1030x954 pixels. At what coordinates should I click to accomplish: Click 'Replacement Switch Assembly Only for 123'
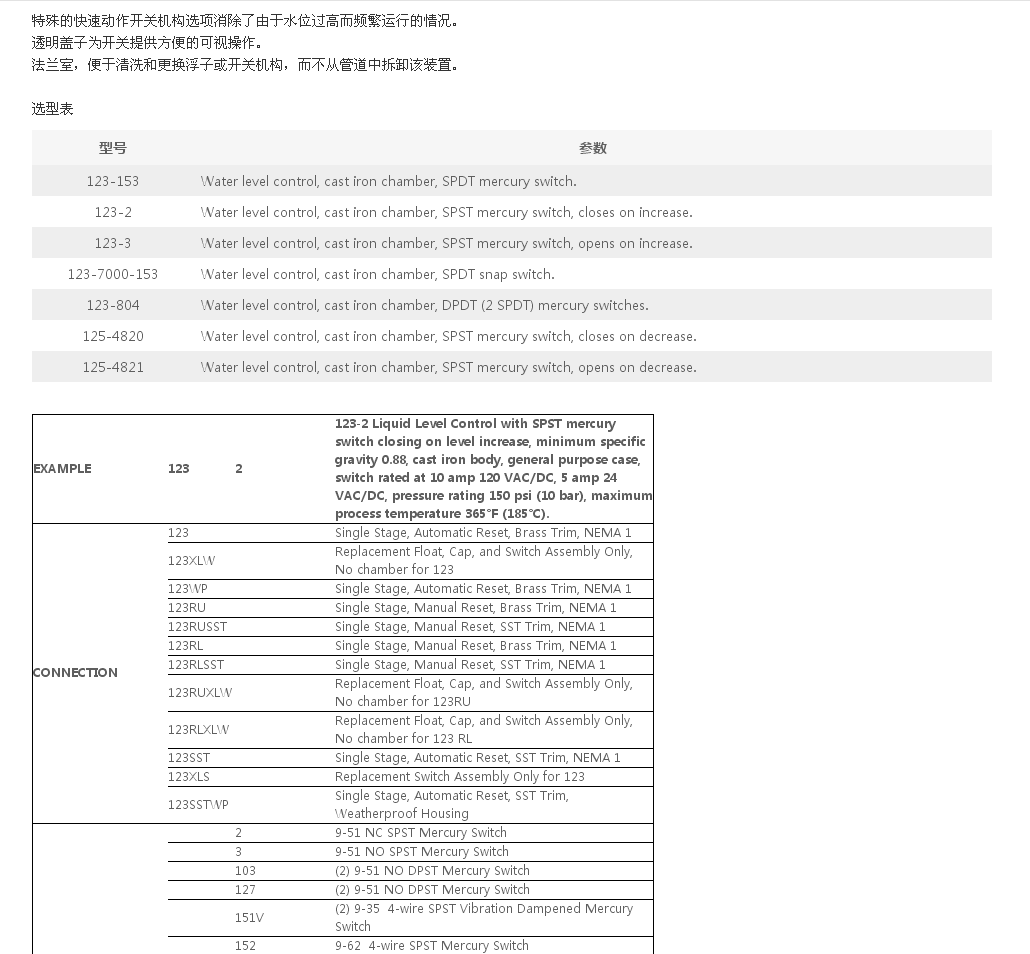coord(460,776)
